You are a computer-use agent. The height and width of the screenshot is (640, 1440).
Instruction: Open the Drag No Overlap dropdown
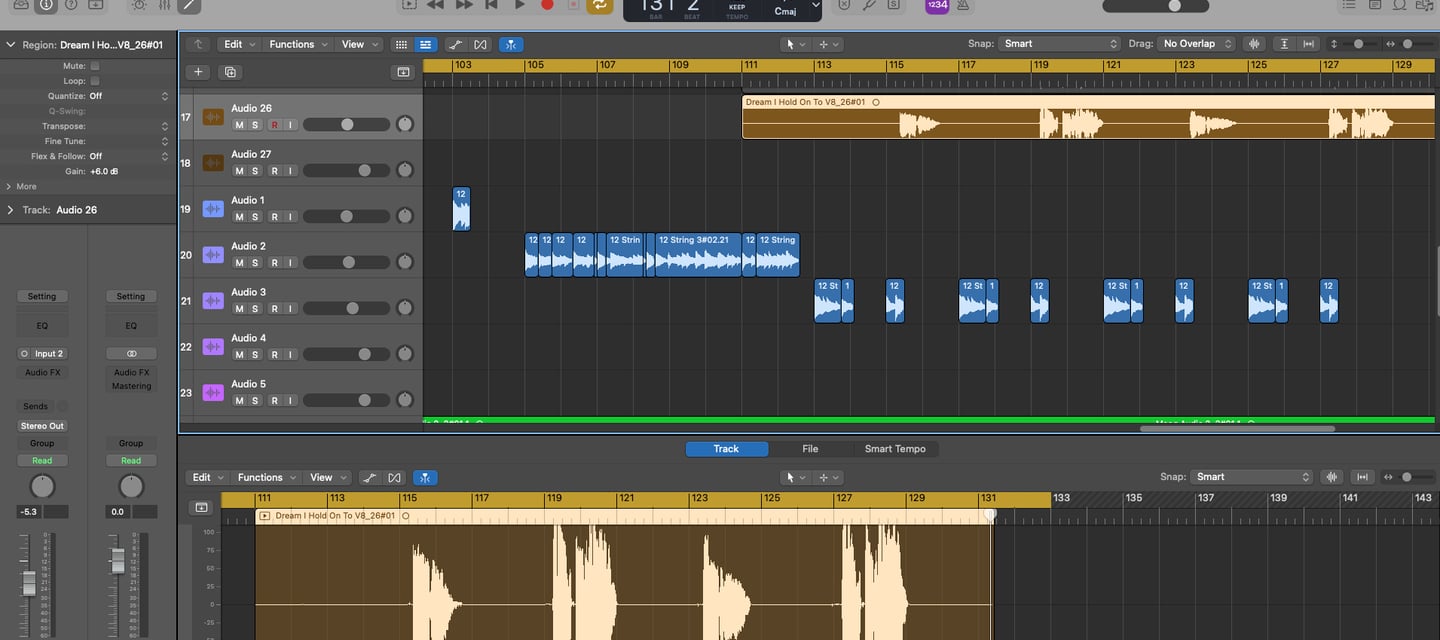click(x=1196, y=44)
